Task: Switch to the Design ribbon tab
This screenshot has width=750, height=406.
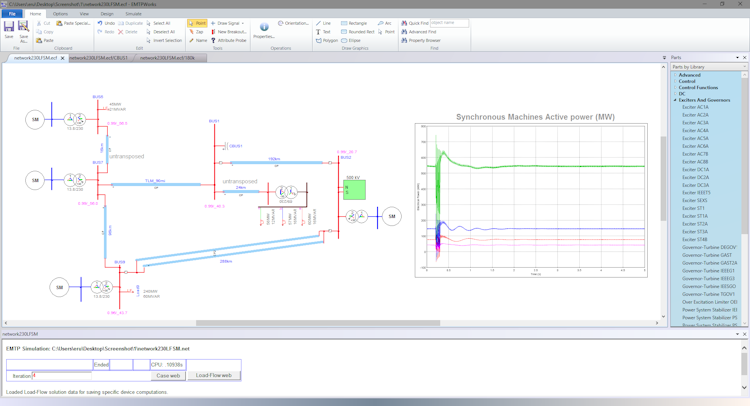Action: (x=107, y=14)
